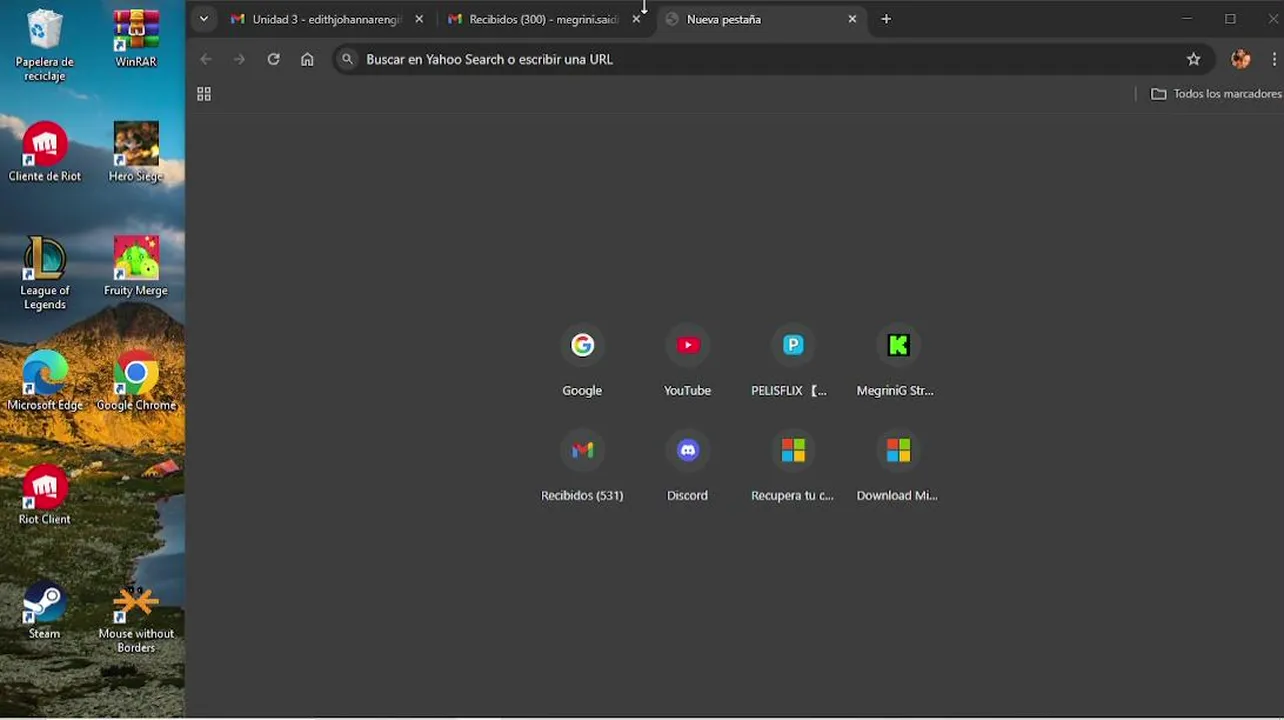This screenshot has height=720, width=1284.
Task: Close the Nueva pestaña tab
Action: pos(852,19)
